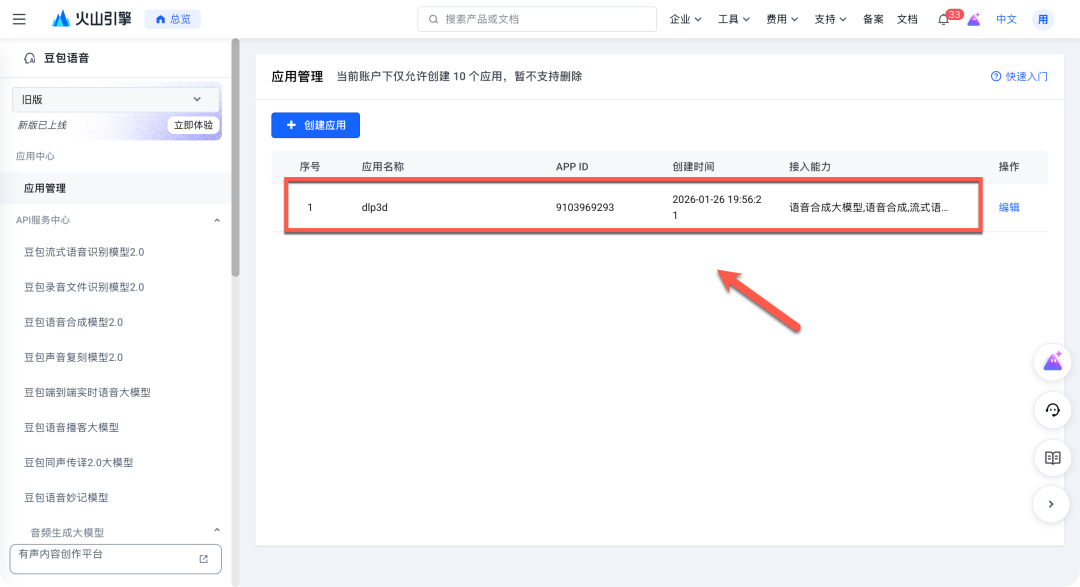Open the 企业 dropdown menu
This screenshot has height=587, width=1080.
[x=685, y=19]
